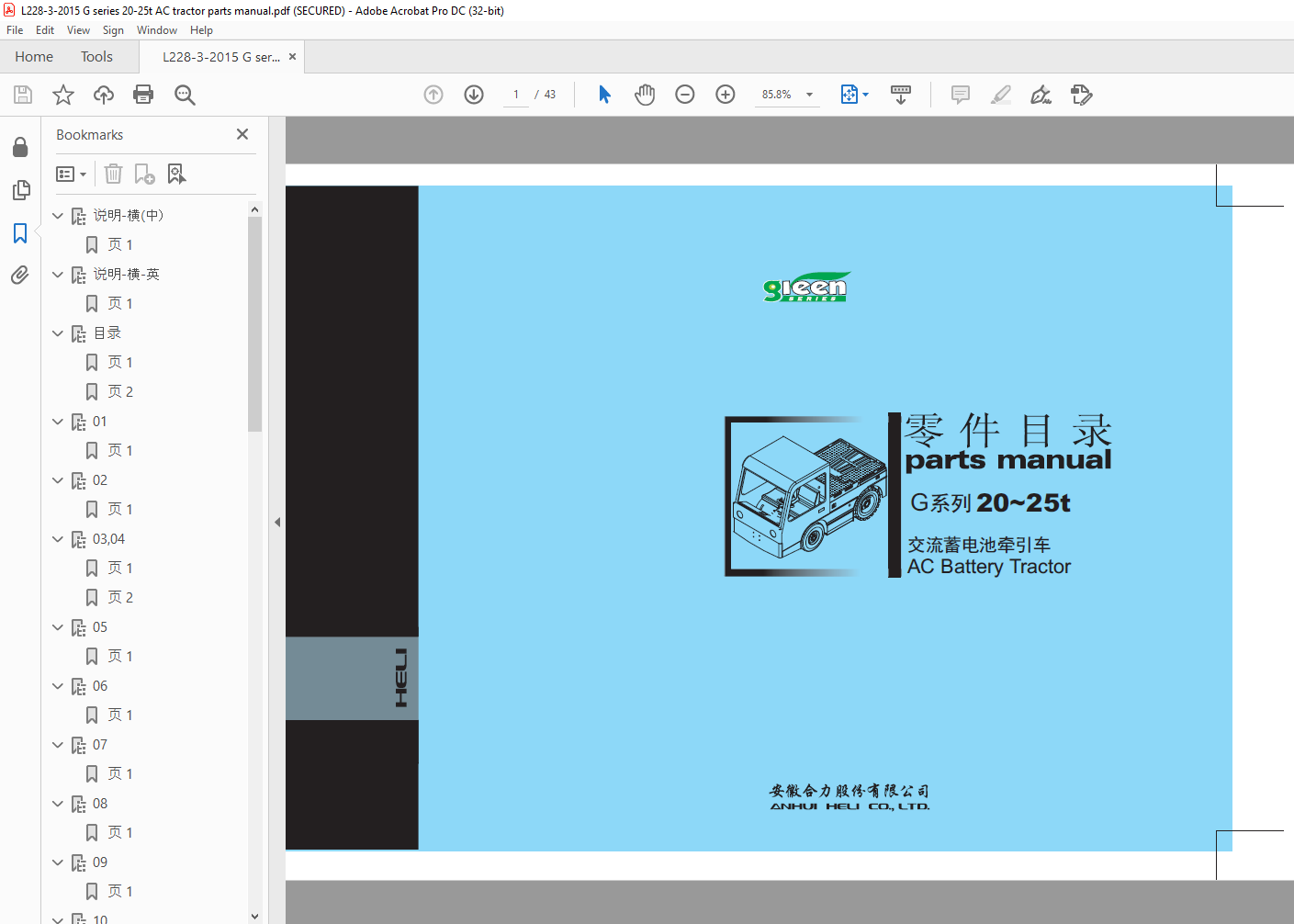
Task: Collapse the 05 bookmark
Action: [x=58, y=627]
